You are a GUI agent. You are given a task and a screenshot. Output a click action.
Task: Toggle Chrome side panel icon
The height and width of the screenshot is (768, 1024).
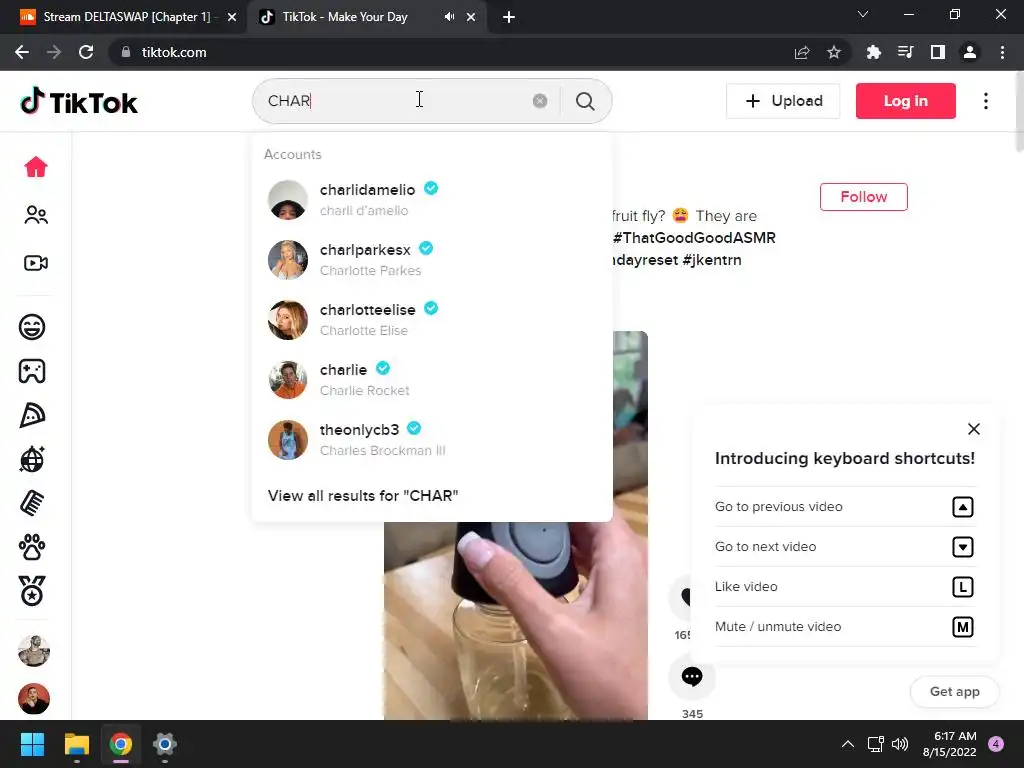[x=937, y=52]
